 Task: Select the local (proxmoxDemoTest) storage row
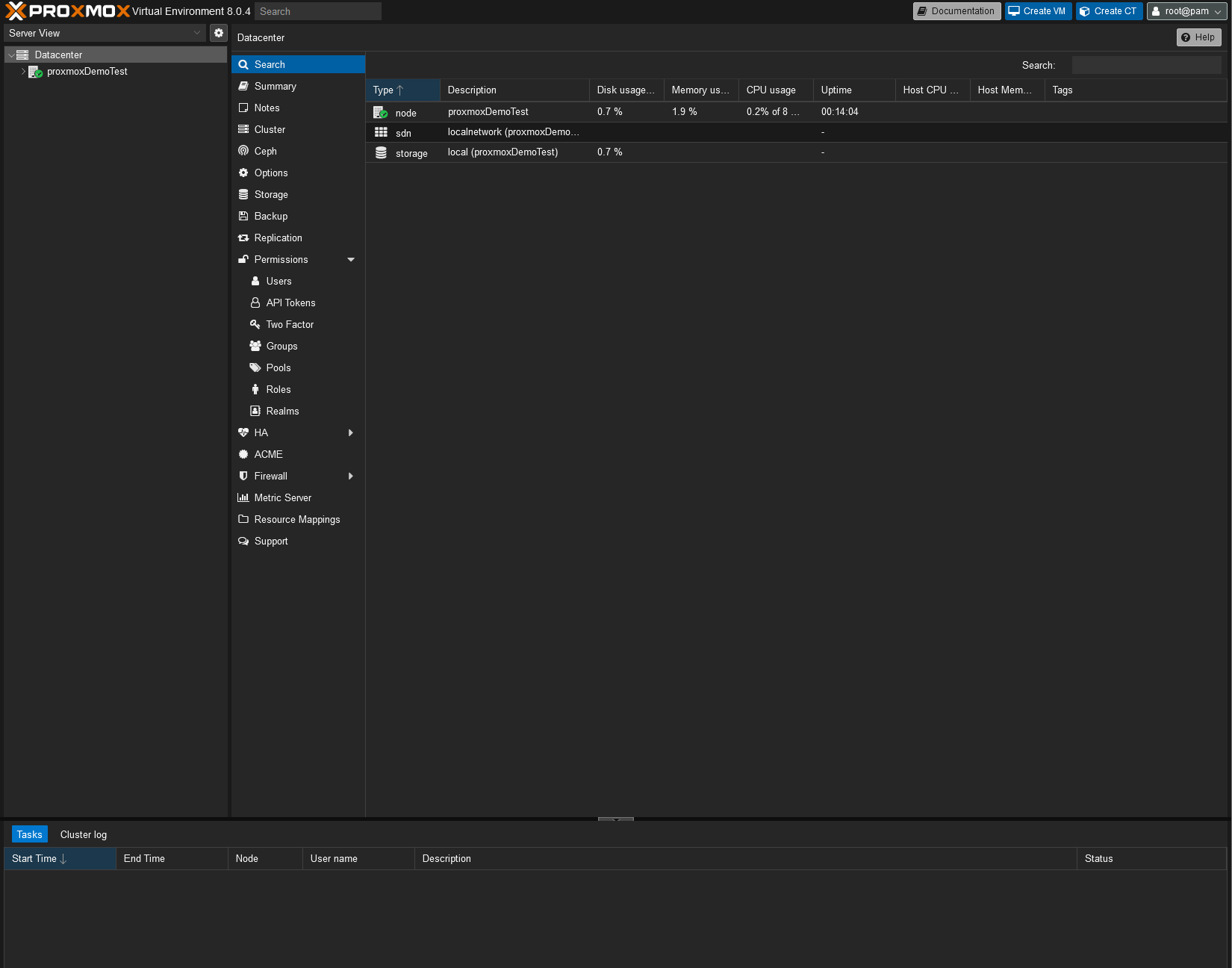coord(796,152)
